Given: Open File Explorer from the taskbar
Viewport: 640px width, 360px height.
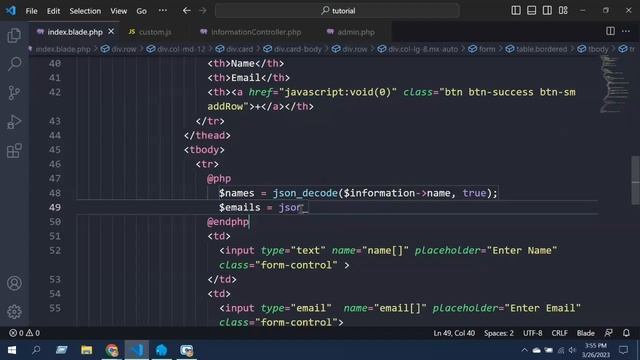Looking at the screenshot, I should (87, 350).
